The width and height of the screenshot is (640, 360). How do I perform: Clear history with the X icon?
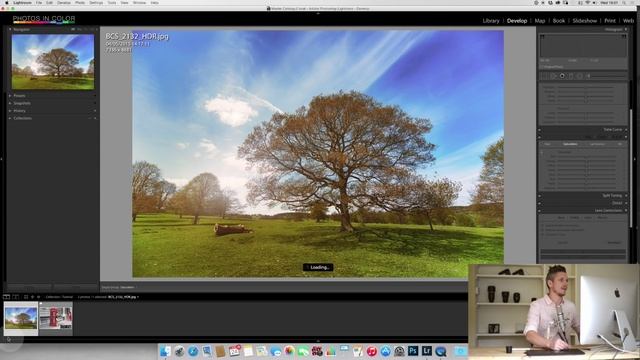tap(95, 111)
